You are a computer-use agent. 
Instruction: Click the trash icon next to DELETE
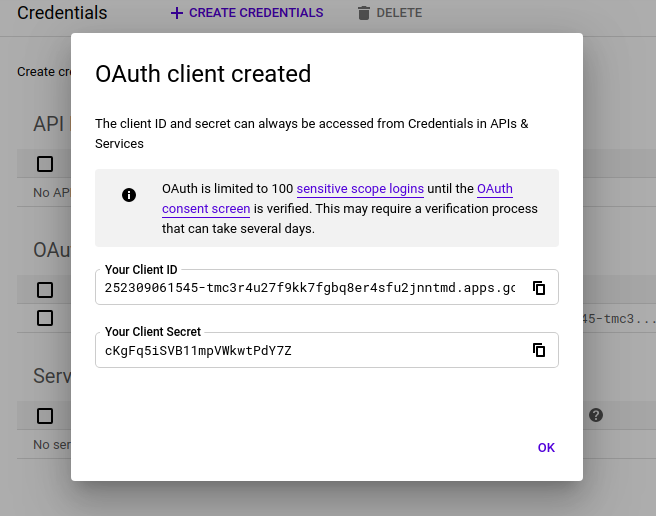coord(364,13)
